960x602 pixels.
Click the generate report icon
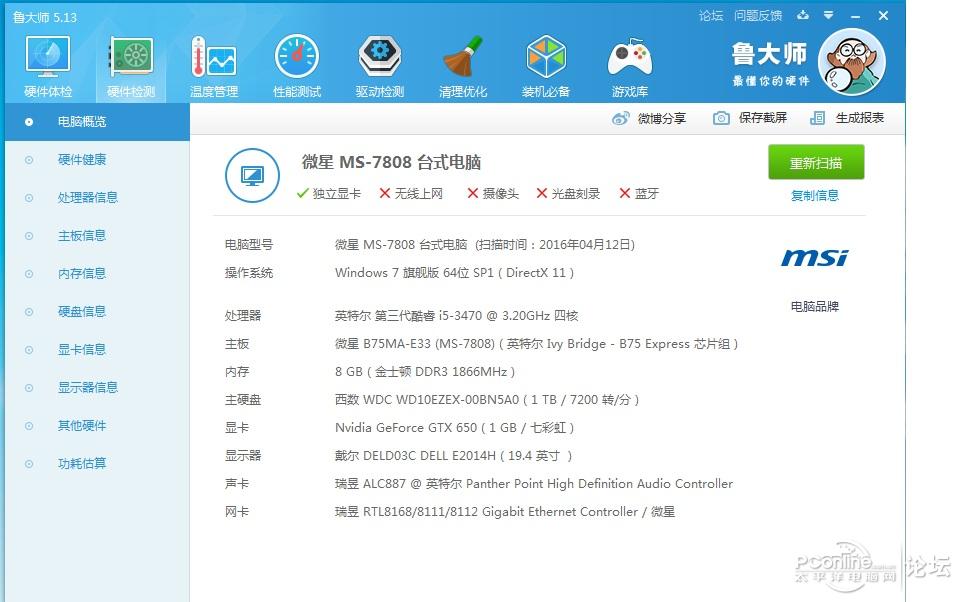pyautogui.click(x=817, y=118)
